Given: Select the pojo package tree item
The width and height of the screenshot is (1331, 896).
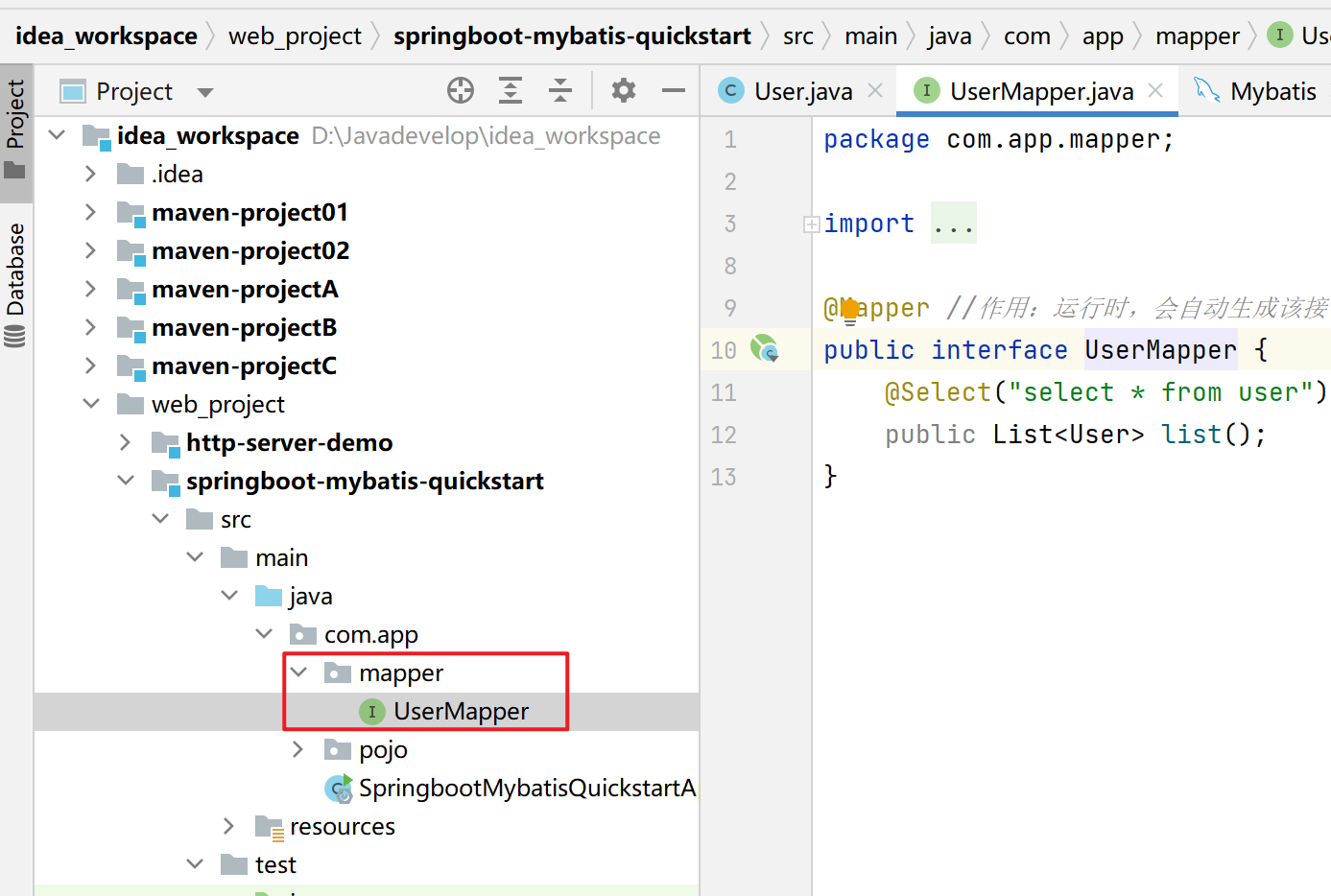Looking at the screenshot, I should point(383,750).
